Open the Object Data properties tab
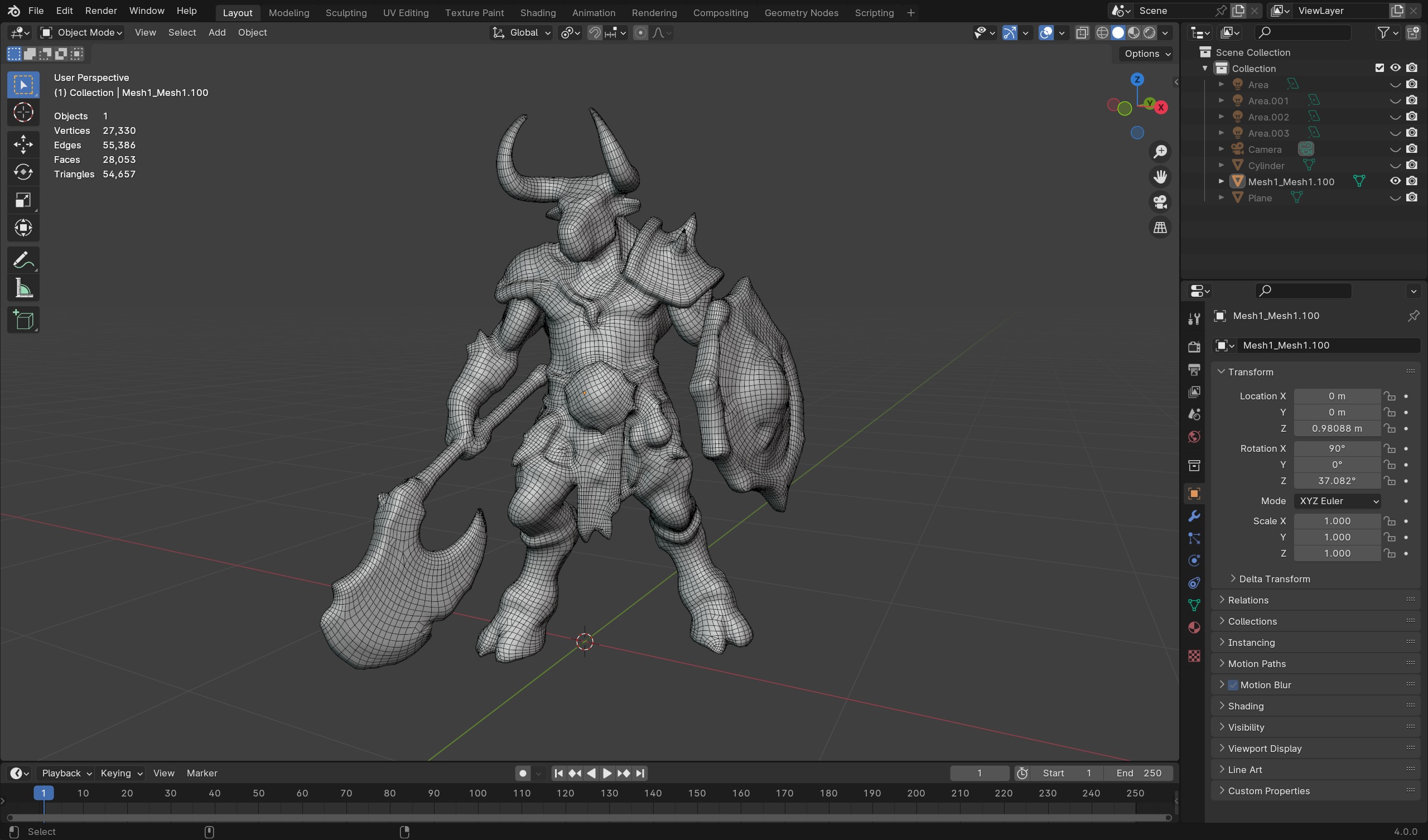 pyautogui.click(x=1194, y=605)
